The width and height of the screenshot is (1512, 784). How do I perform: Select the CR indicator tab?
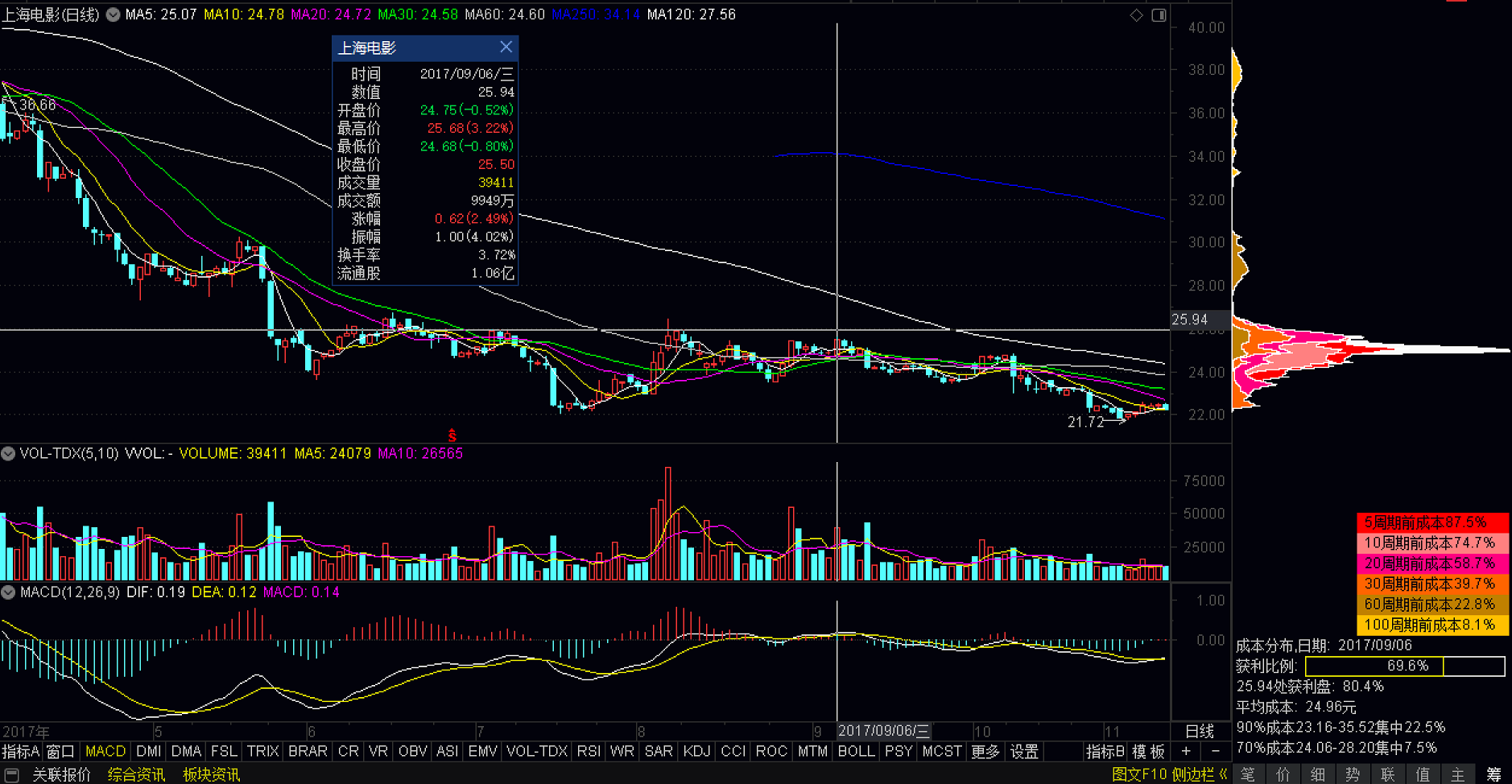[x=349, y=751]
